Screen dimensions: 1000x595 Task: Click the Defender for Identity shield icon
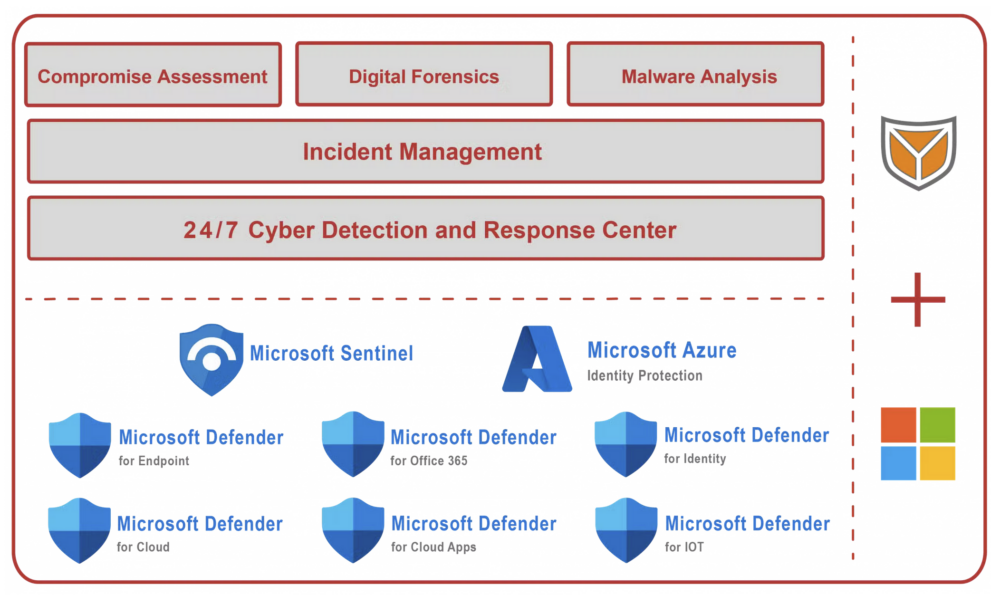click(x=626, y=444)
